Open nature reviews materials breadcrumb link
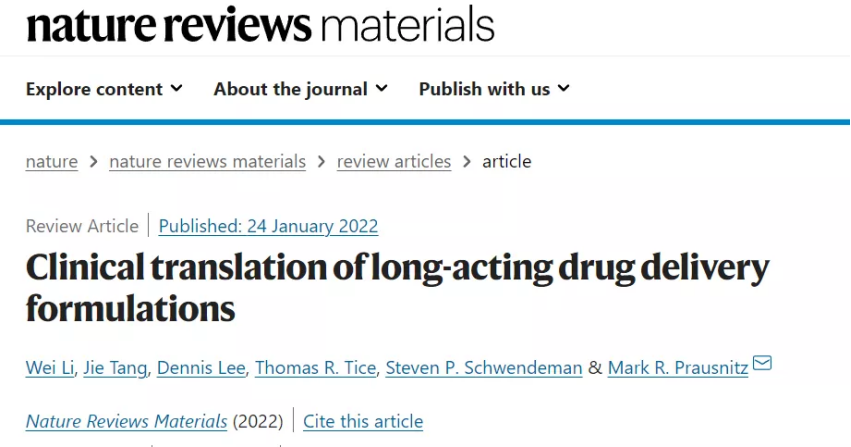This screenshot has width=851, height=447. tap(207, 162)
